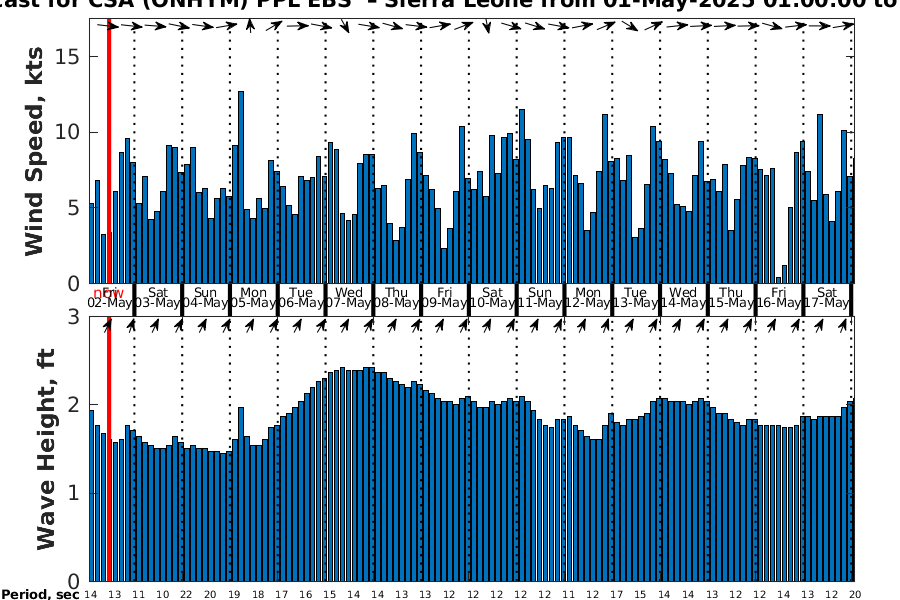Click the "Mon 05-May" day label

253,297
